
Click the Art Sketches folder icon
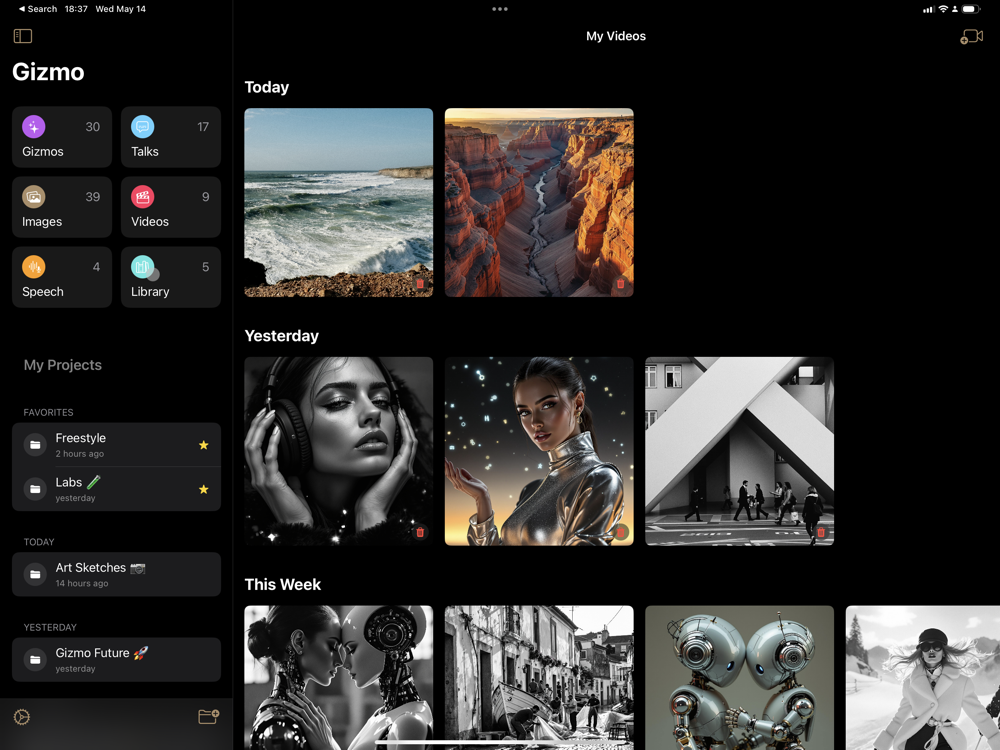pos(35,575)
